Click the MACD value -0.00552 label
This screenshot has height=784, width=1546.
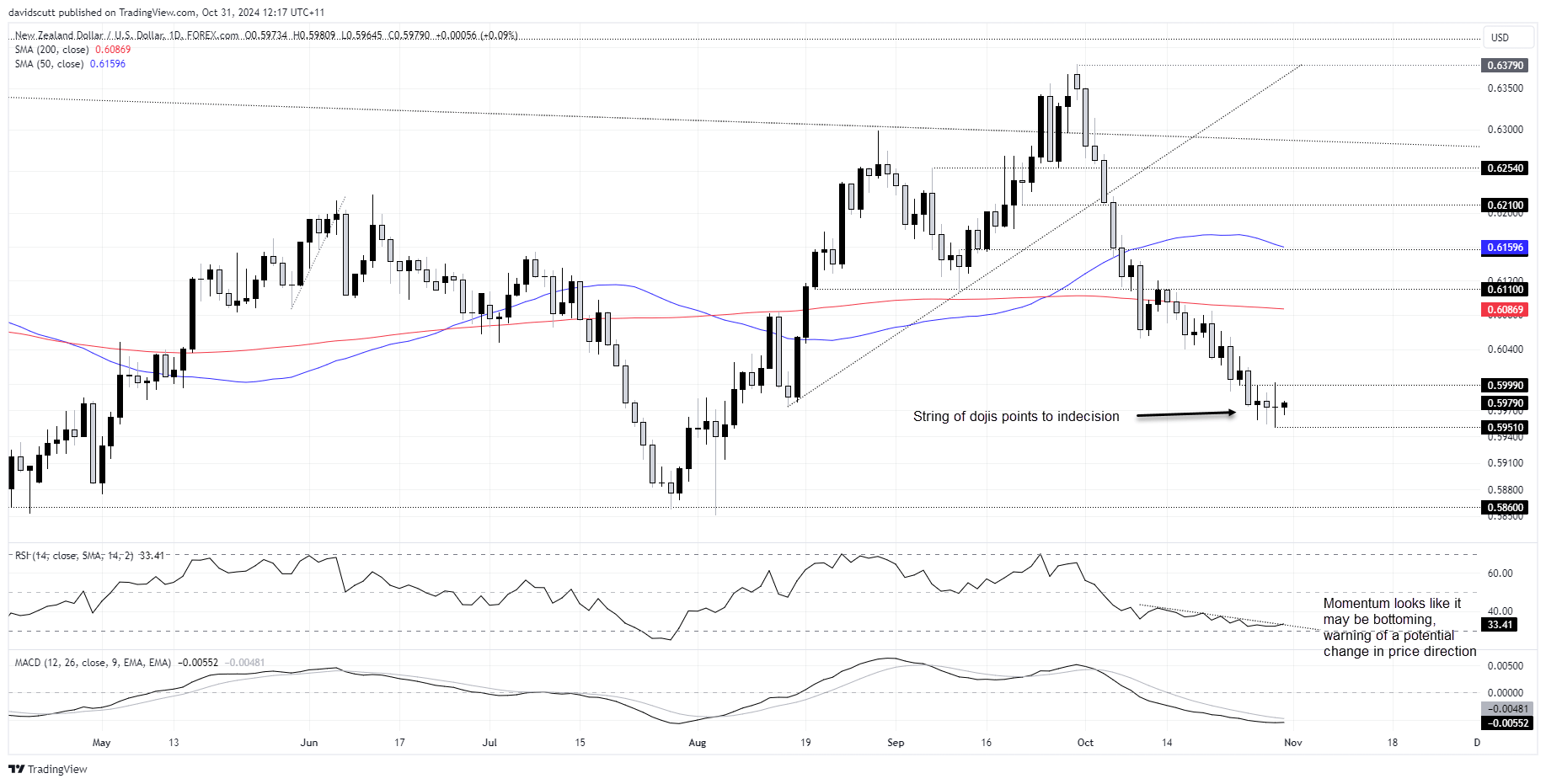click(x=1506, y=723)
